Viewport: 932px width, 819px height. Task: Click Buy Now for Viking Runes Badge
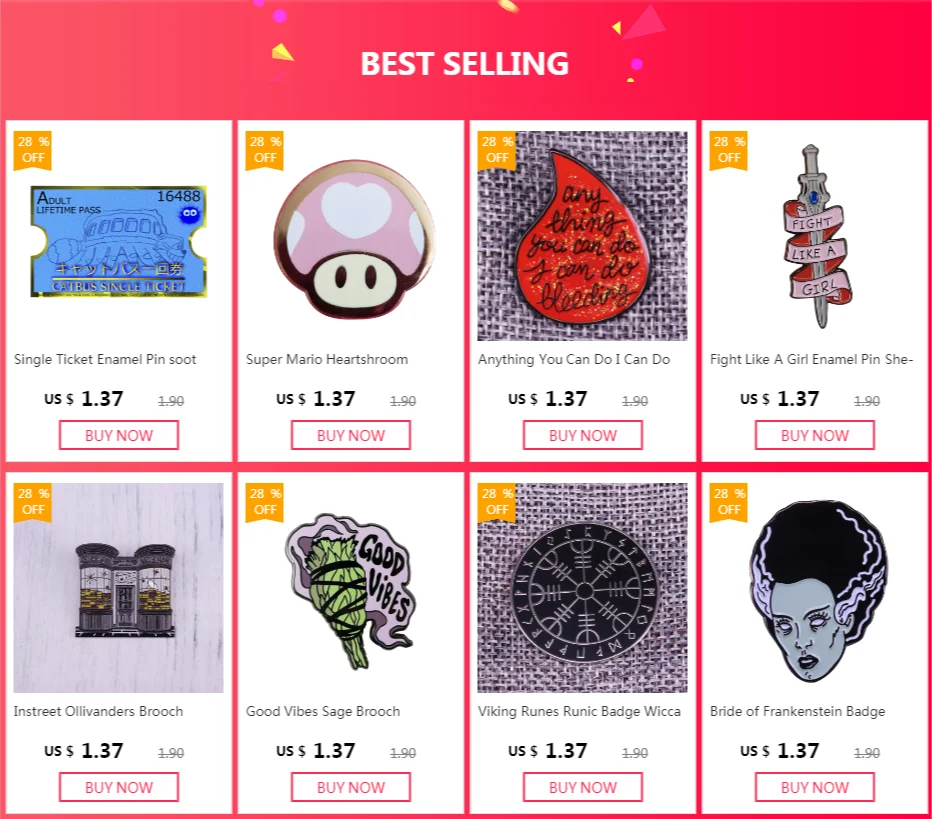pyautogui.click(x=582, y=787)
